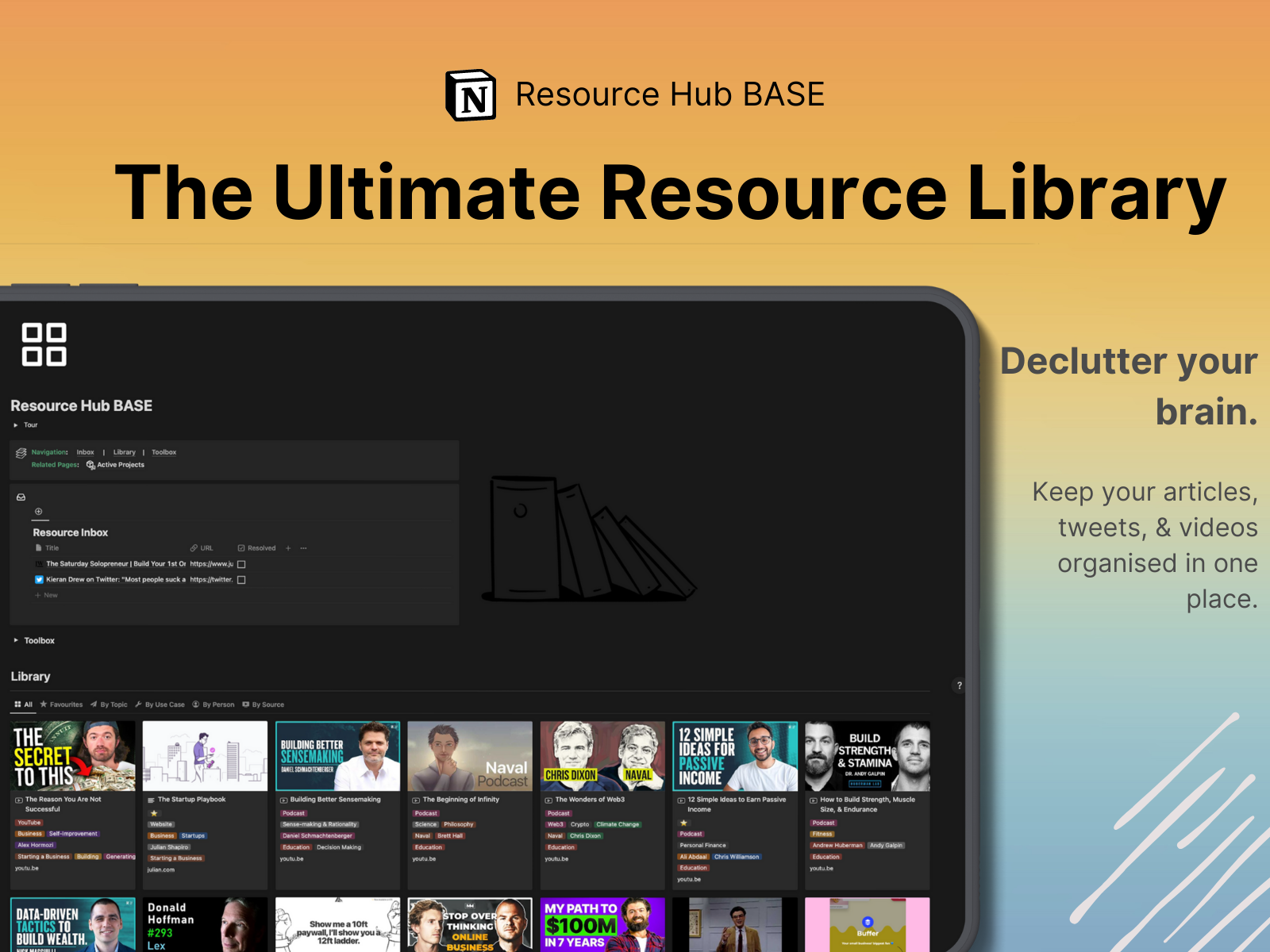This screenshot has width=1270, height=952.
Task: Click the four-squares page icon
Action: click(x=44, y=344)
